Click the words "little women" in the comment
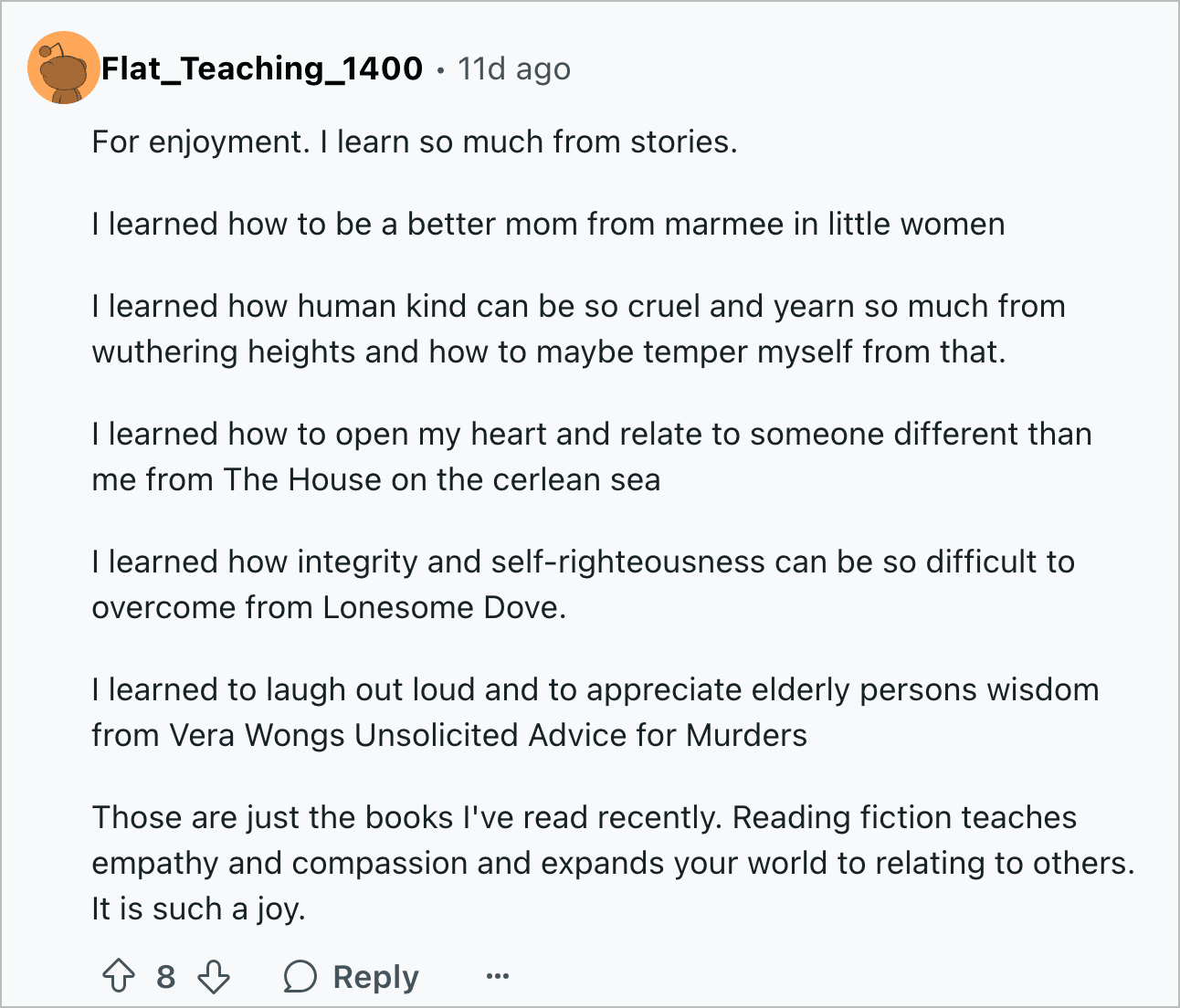 (x=916, y=224)
